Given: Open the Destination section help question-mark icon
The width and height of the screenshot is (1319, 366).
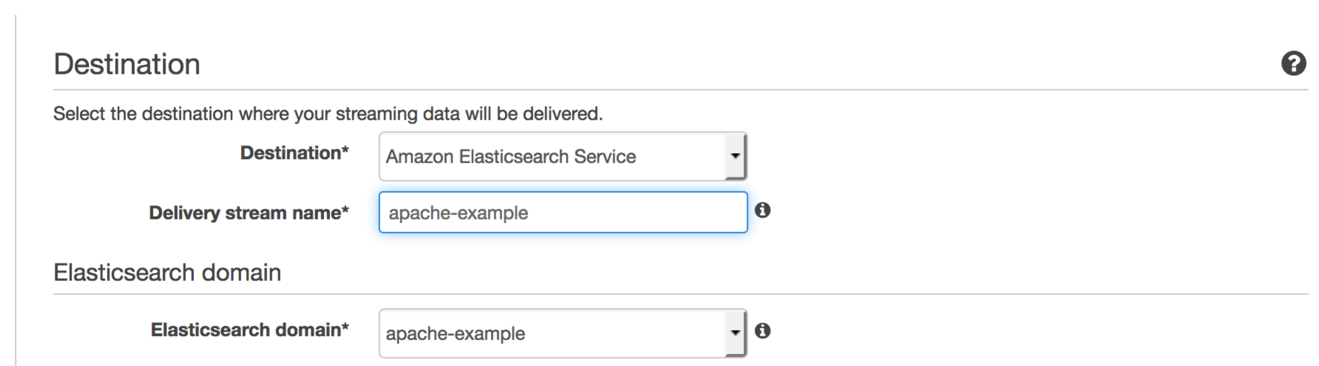Looking at the screenshot, I should (x=1293, y=64).
